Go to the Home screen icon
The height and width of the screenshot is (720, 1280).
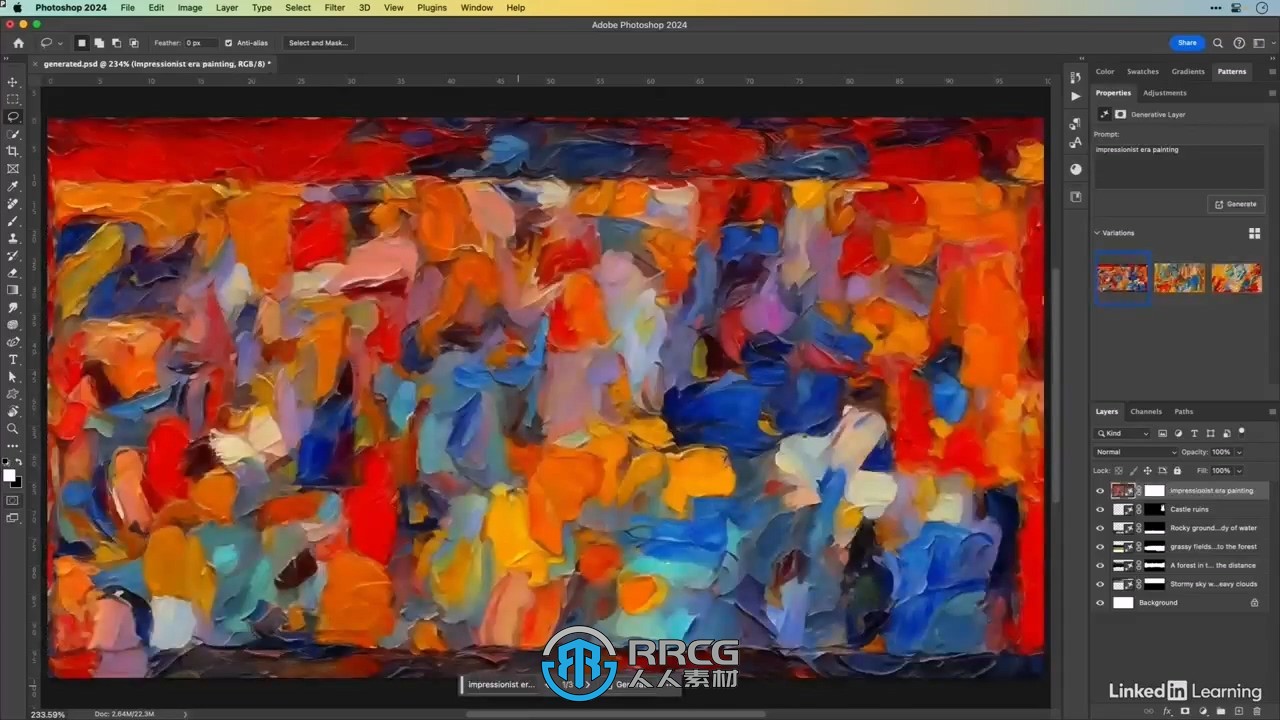(x=18, y=43)
